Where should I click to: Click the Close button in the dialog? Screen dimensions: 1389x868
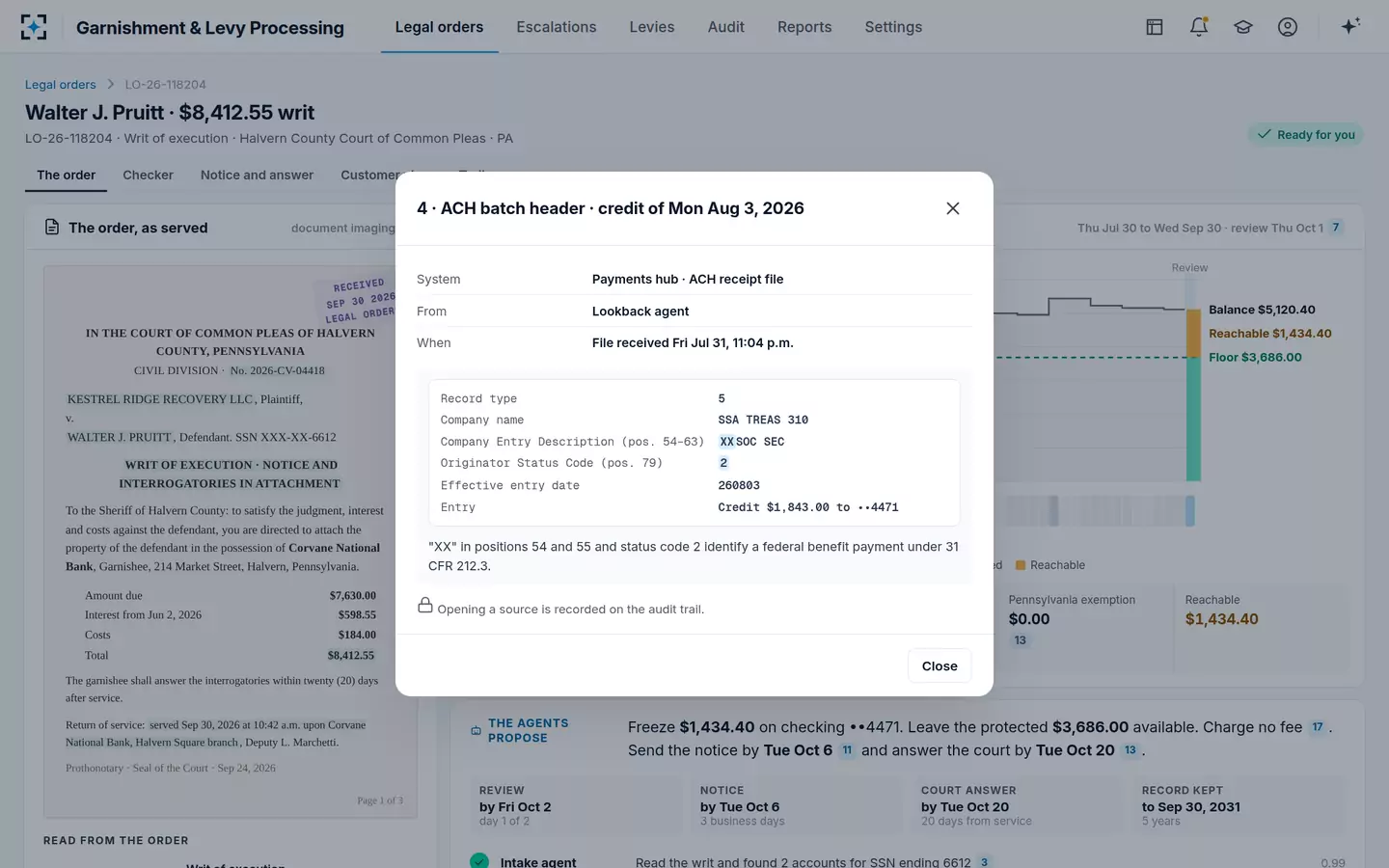[x=940, y=665]
